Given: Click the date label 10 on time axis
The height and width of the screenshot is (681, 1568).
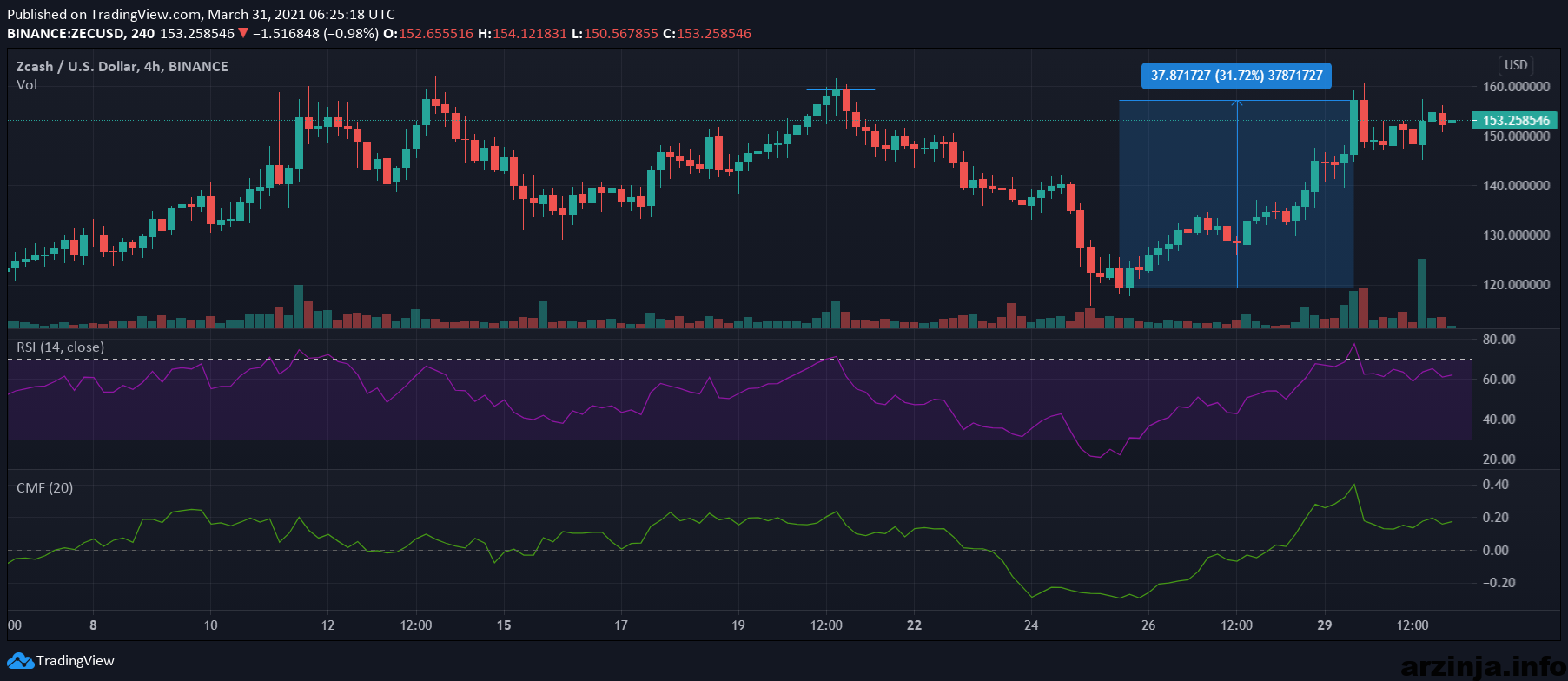Looking at the screenshot, I should 210,625.
